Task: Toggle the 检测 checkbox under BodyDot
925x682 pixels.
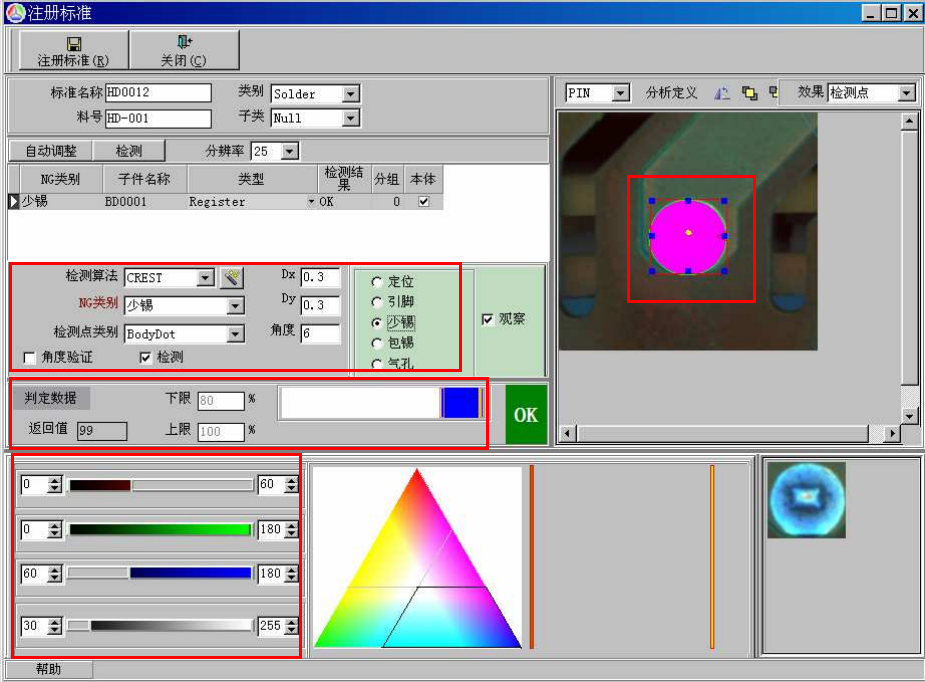Action: [145, 358]
